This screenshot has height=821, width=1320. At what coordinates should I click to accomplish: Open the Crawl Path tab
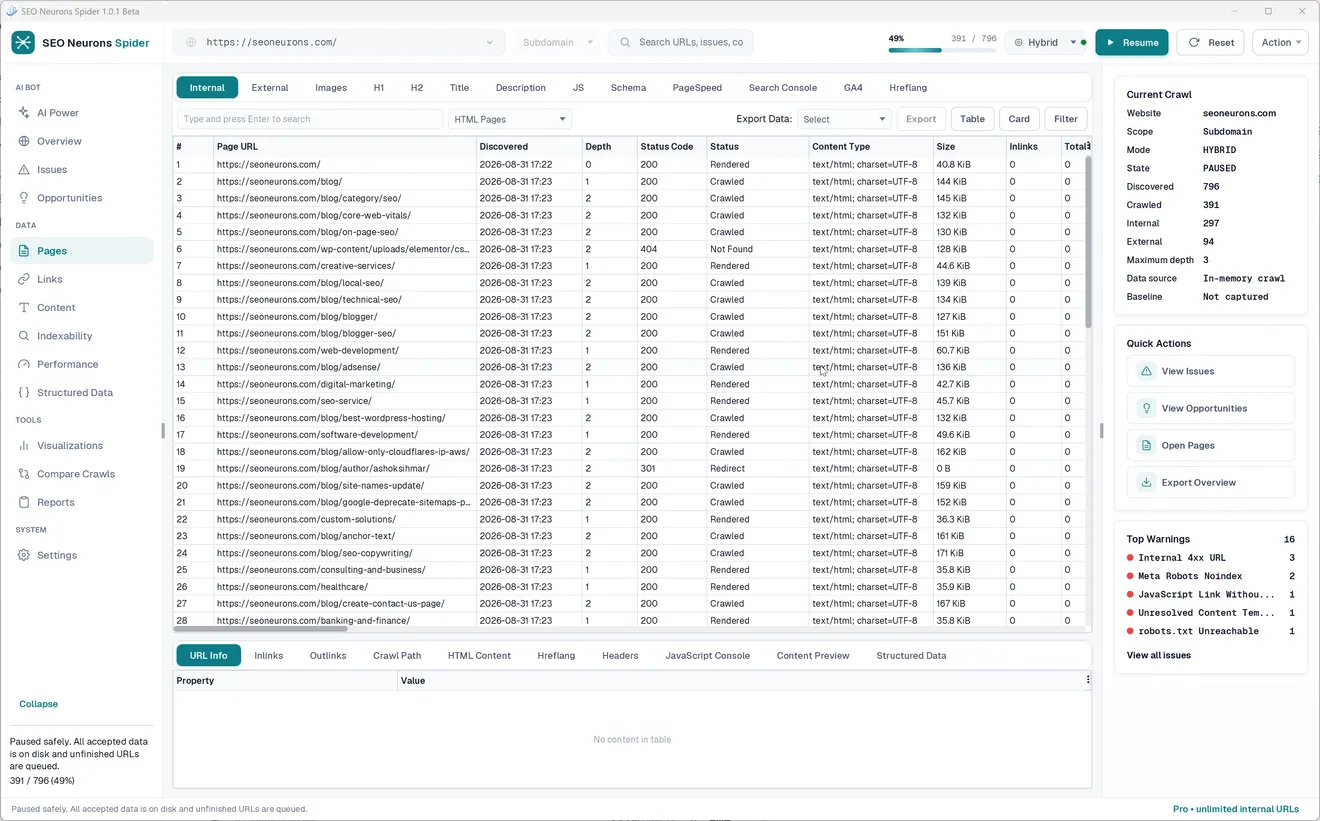coord(397,656)
